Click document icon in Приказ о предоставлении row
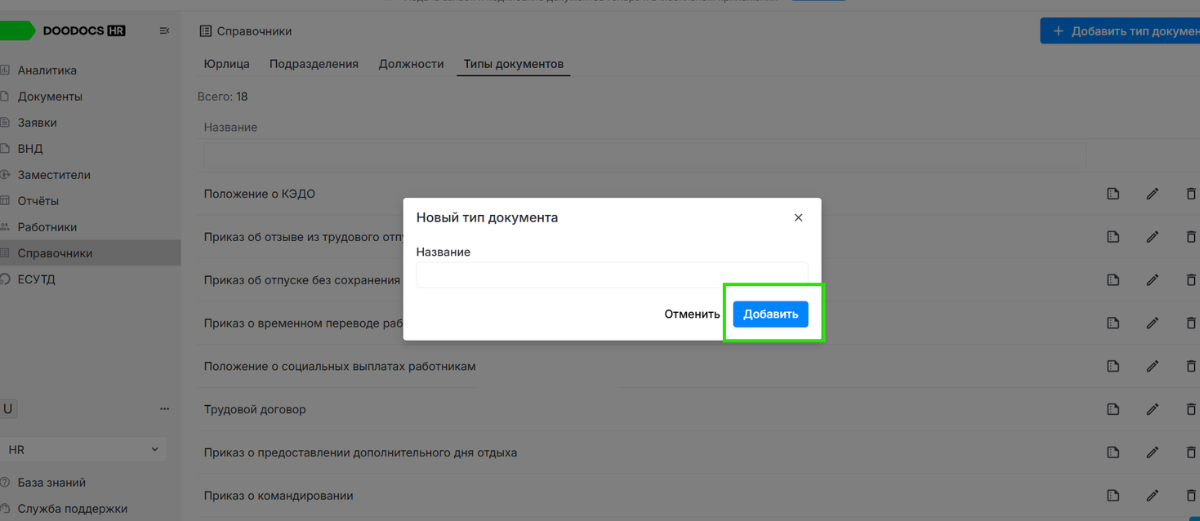The height and width of the screenshot is (521, 1200). (1113, 452)
